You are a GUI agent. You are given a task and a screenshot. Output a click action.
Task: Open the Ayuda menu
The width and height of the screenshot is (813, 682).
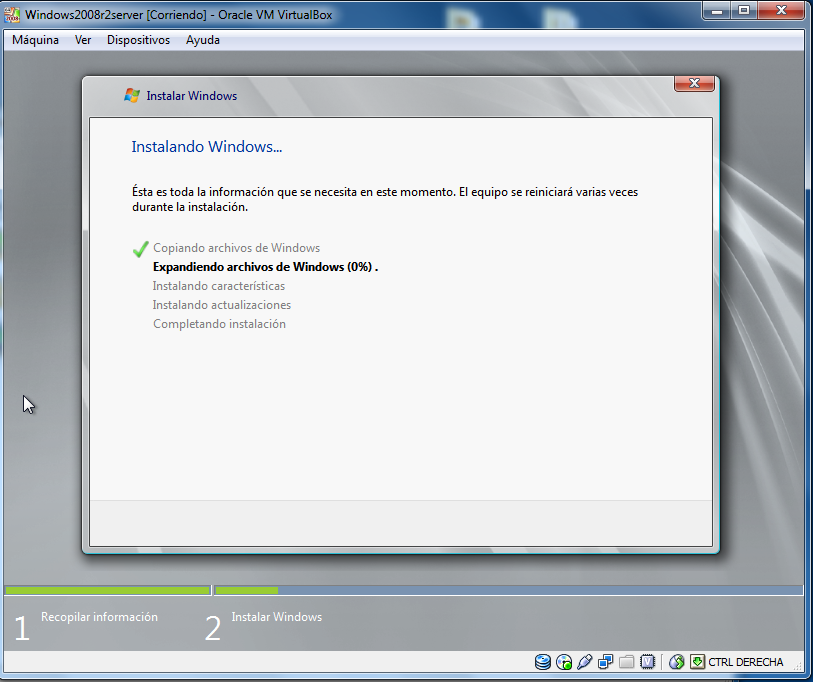[203, 40]
